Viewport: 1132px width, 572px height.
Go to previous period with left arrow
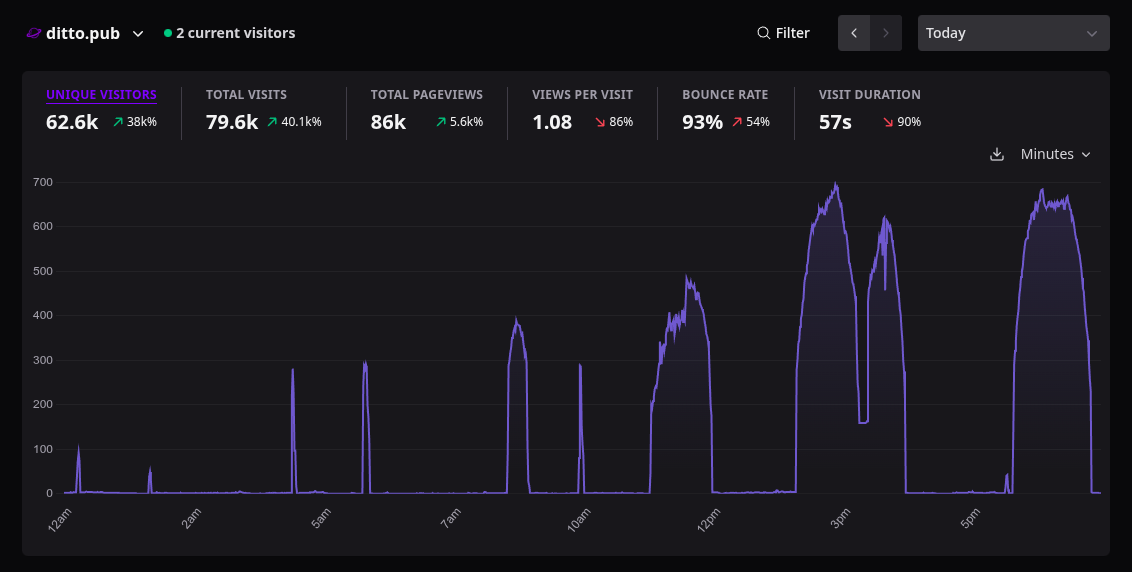click(x=854, y=33)
